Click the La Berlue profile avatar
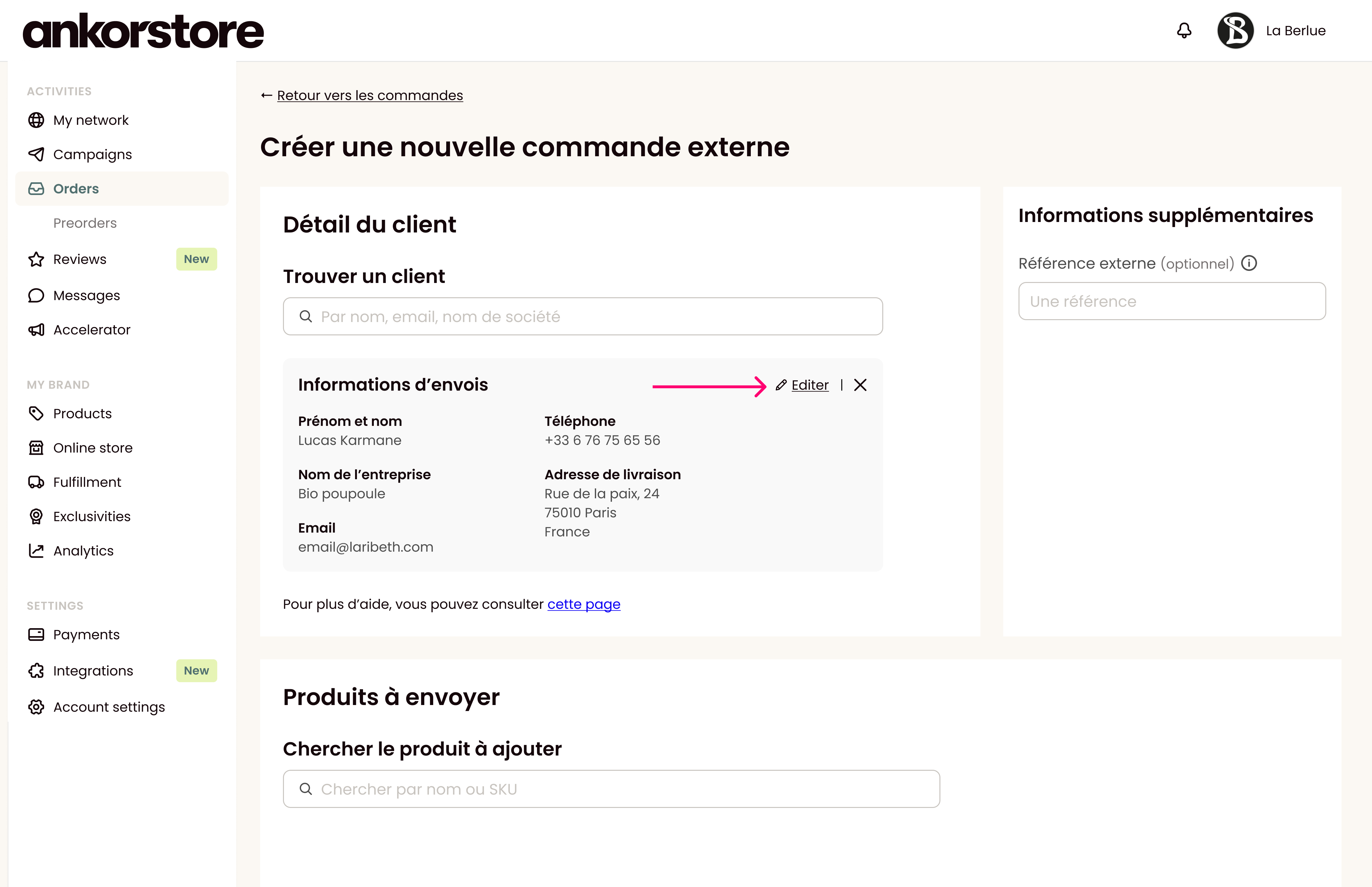This screenshot has width=1372, height=887. pyautogui.click(x=1235, y=30)
